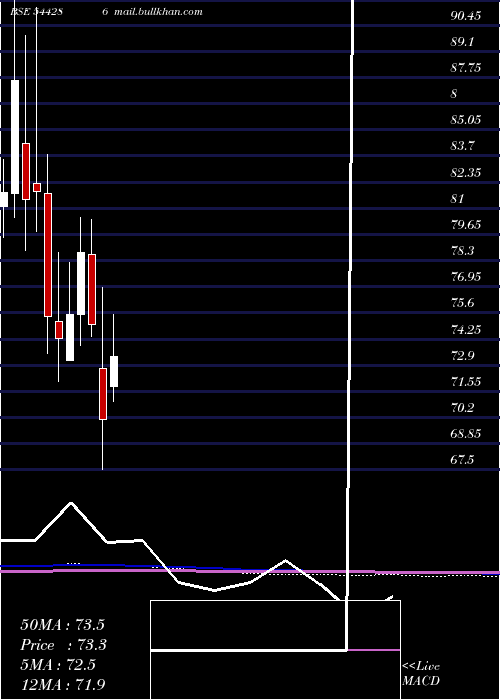Select the 75.6 price level label
Image resolution: width=500 pixels, height=700 pixels.
point(462,303)
